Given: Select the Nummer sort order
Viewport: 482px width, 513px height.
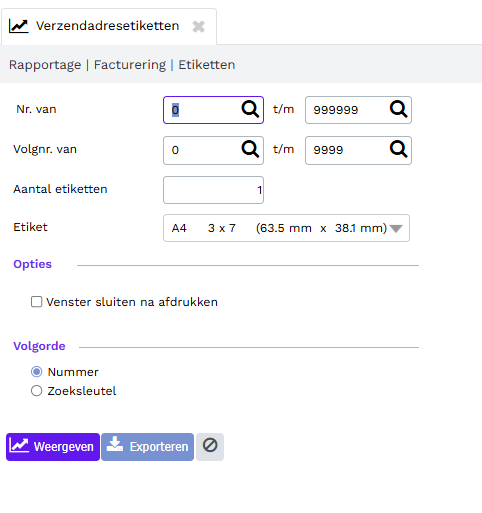Looking at the screenshot, I should pos(36,372).
